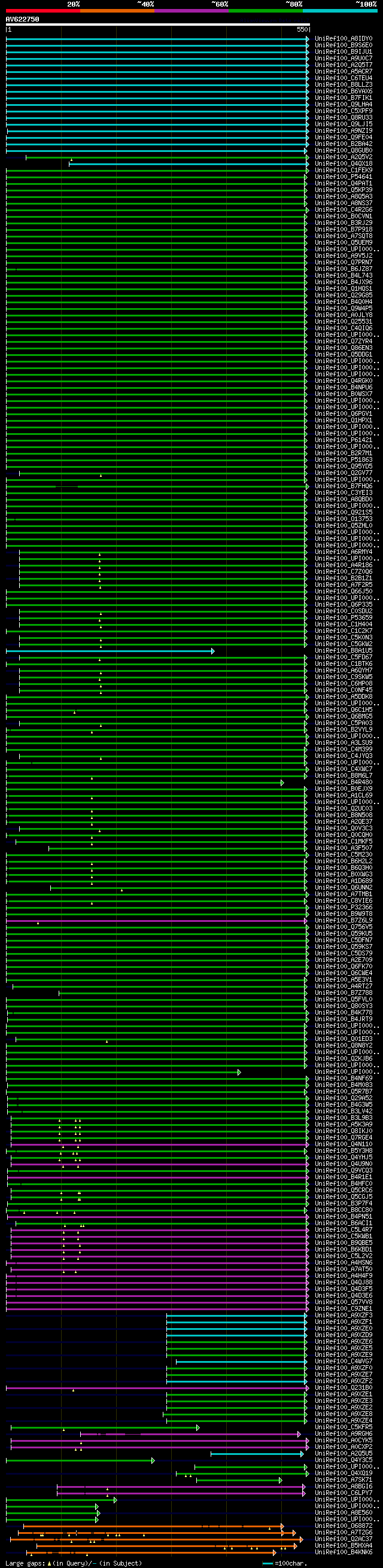Viewport: 383px width, 1568px height.
Task: Select hit label UniRef100_B8LLZ3
Action: click(x=344, y=85)
